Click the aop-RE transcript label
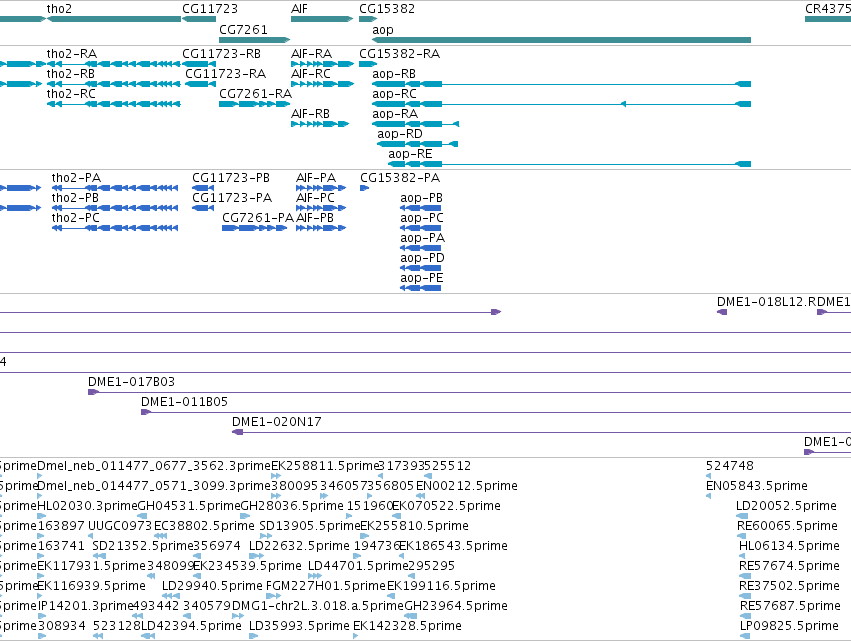The height and width of the screenshot is (641, 851). [410, 154]
